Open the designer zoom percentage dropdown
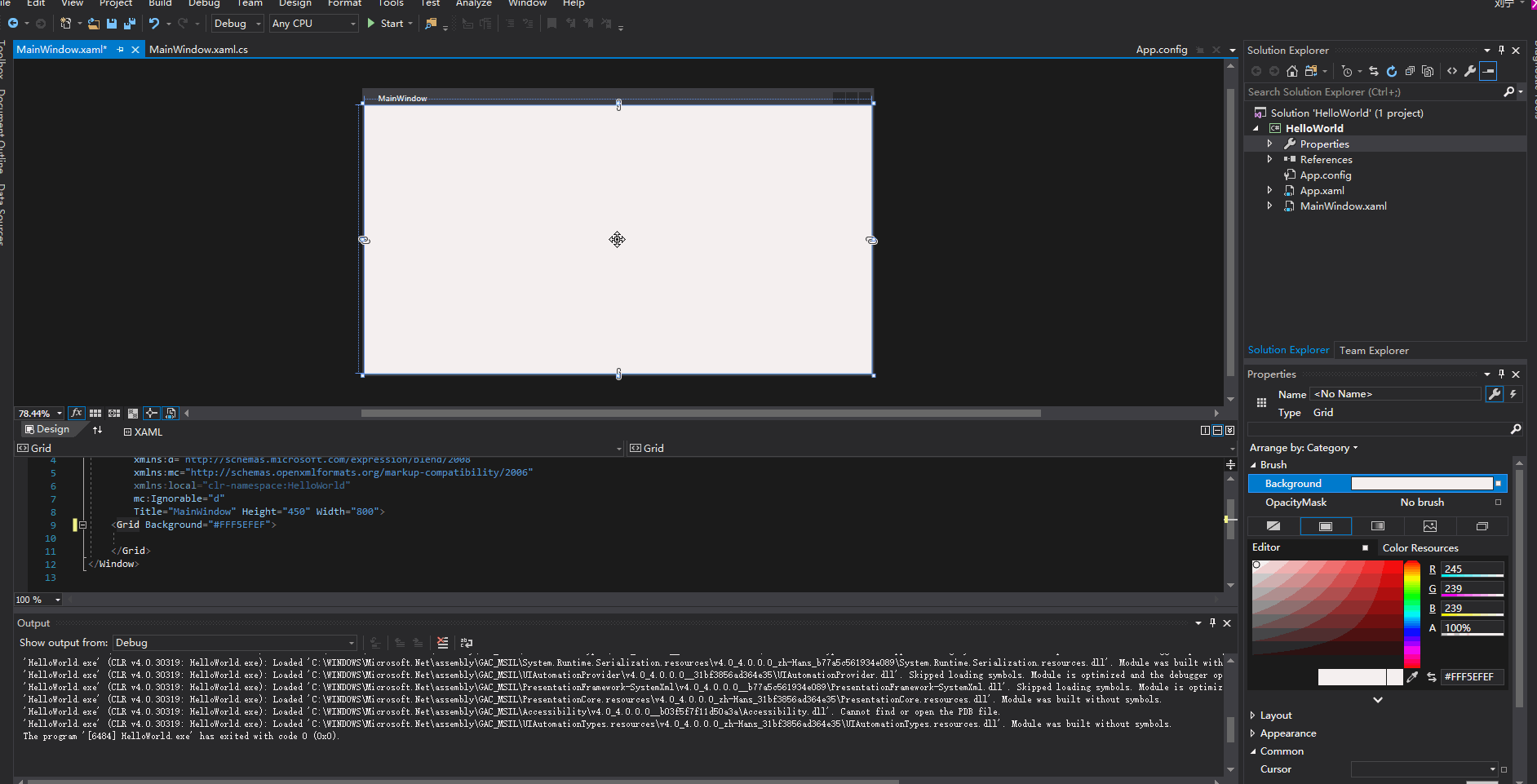1537x784 pixels. [x=40, y=414]
